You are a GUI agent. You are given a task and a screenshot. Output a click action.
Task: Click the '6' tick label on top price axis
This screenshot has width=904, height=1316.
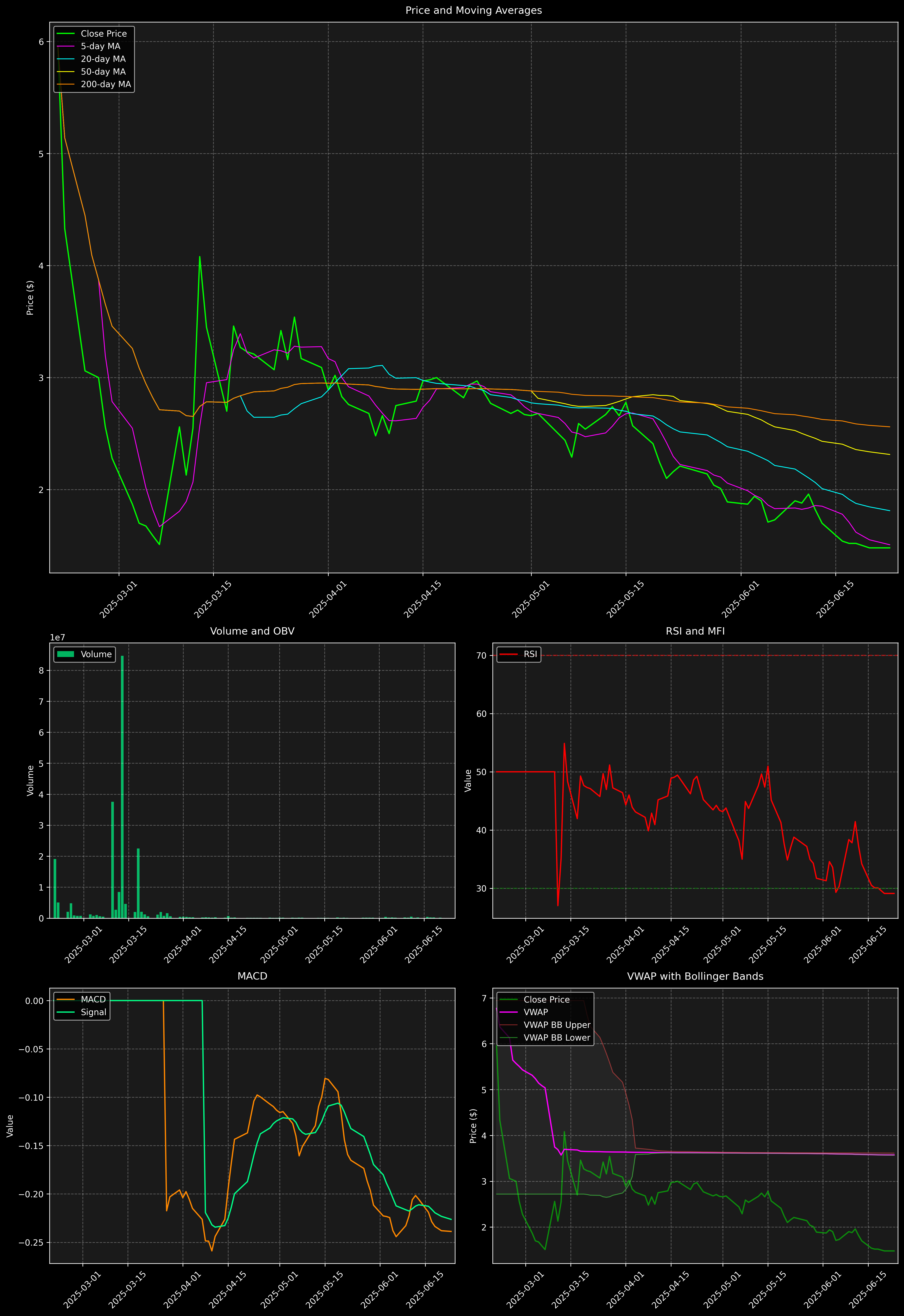coord(41,42)
